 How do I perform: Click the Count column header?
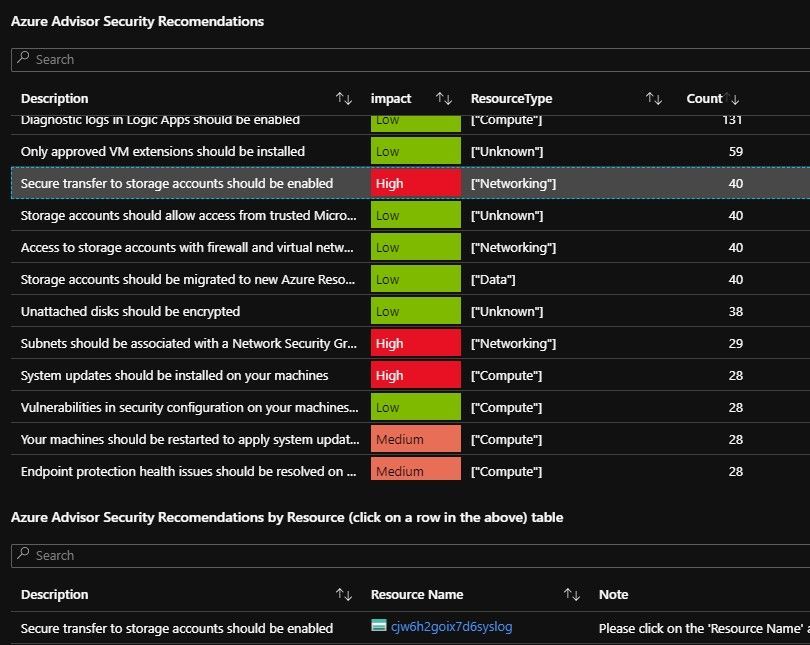coord(704,99)
